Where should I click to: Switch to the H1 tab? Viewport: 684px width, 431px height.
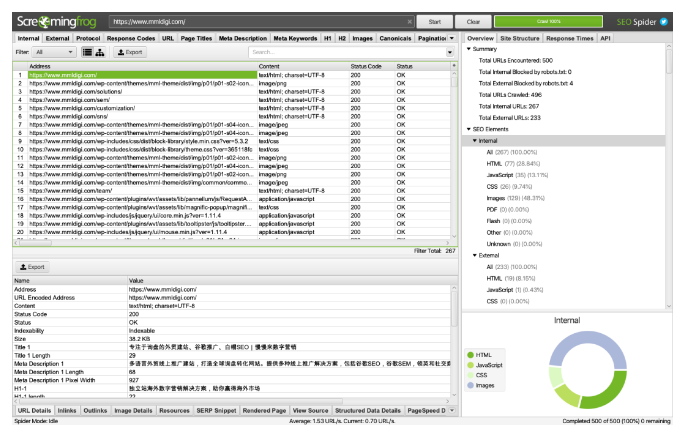328,38
